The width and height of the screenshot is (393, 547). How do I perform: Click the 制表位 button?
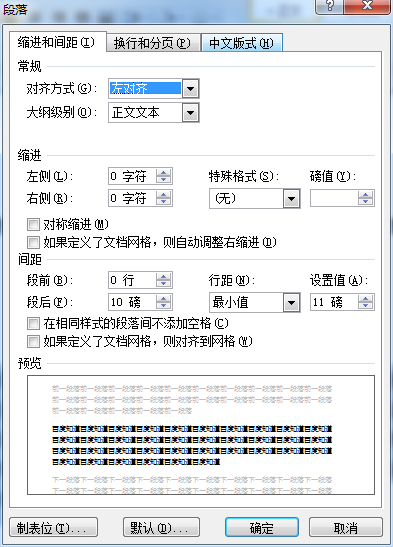(x=53, y=527)
